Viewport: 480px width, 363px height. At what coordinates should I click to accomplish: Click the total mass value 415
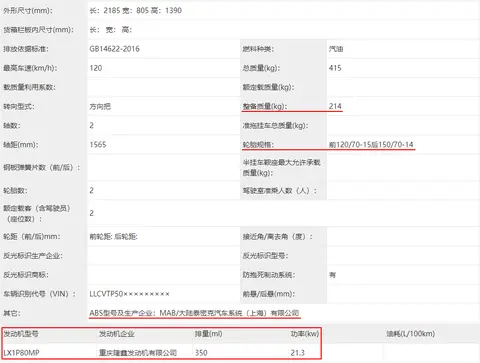point(335,68)
